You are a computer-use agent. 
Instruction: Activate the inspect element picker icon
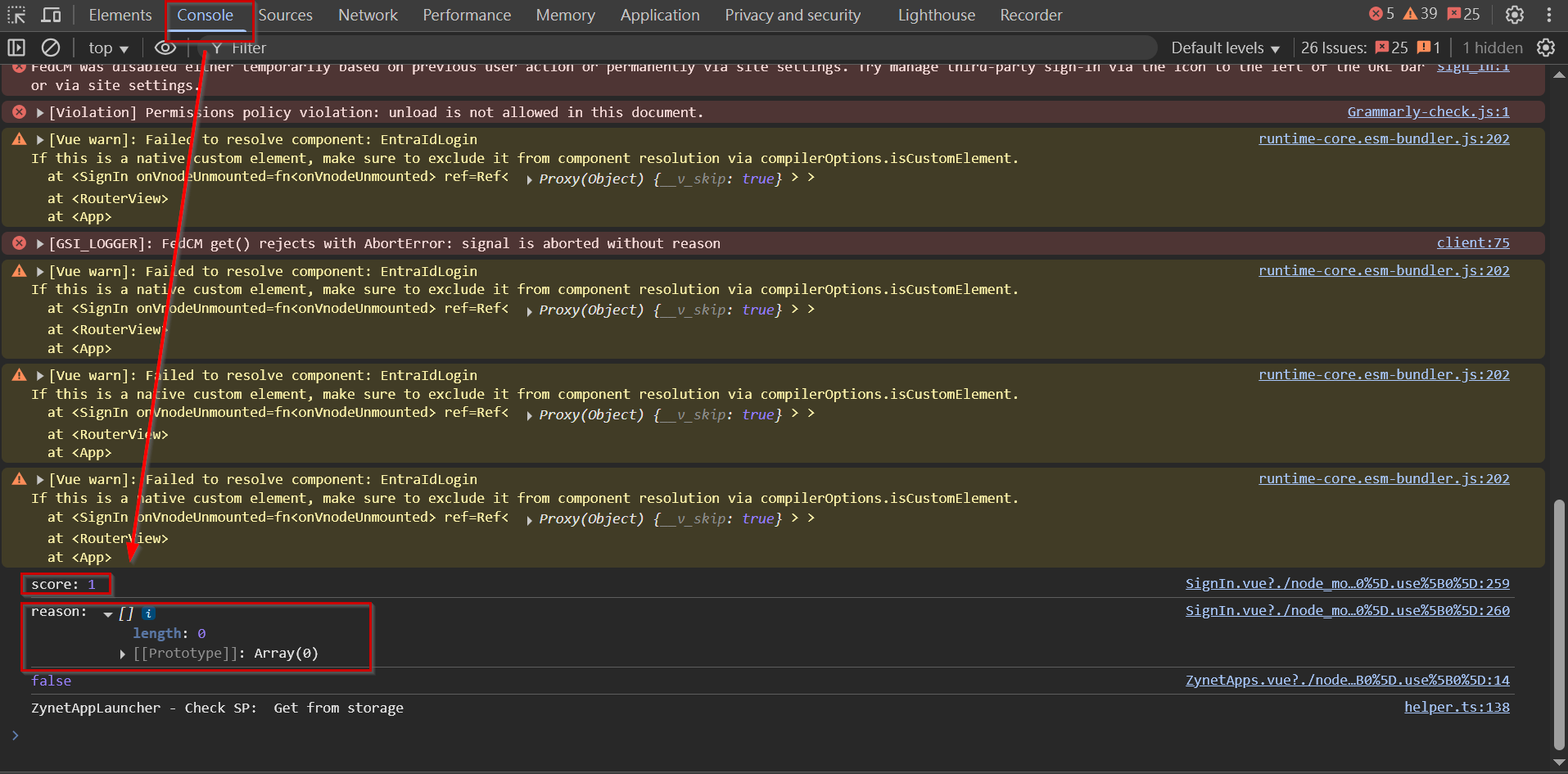(16, 15)
